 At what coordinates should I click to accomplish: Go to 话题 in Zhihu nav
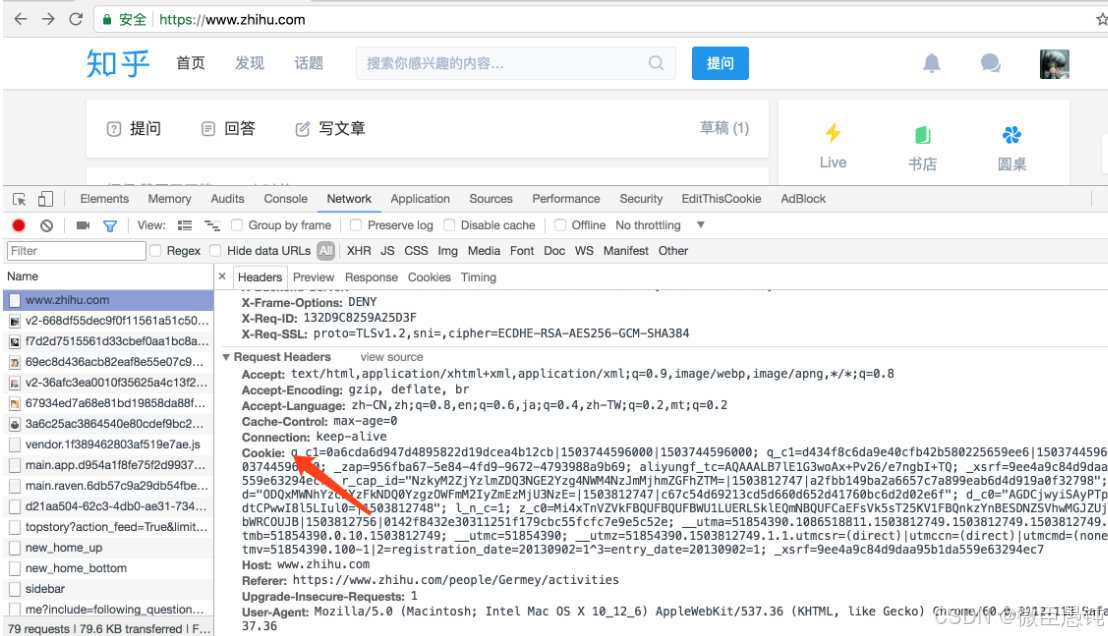pos(309,63)
